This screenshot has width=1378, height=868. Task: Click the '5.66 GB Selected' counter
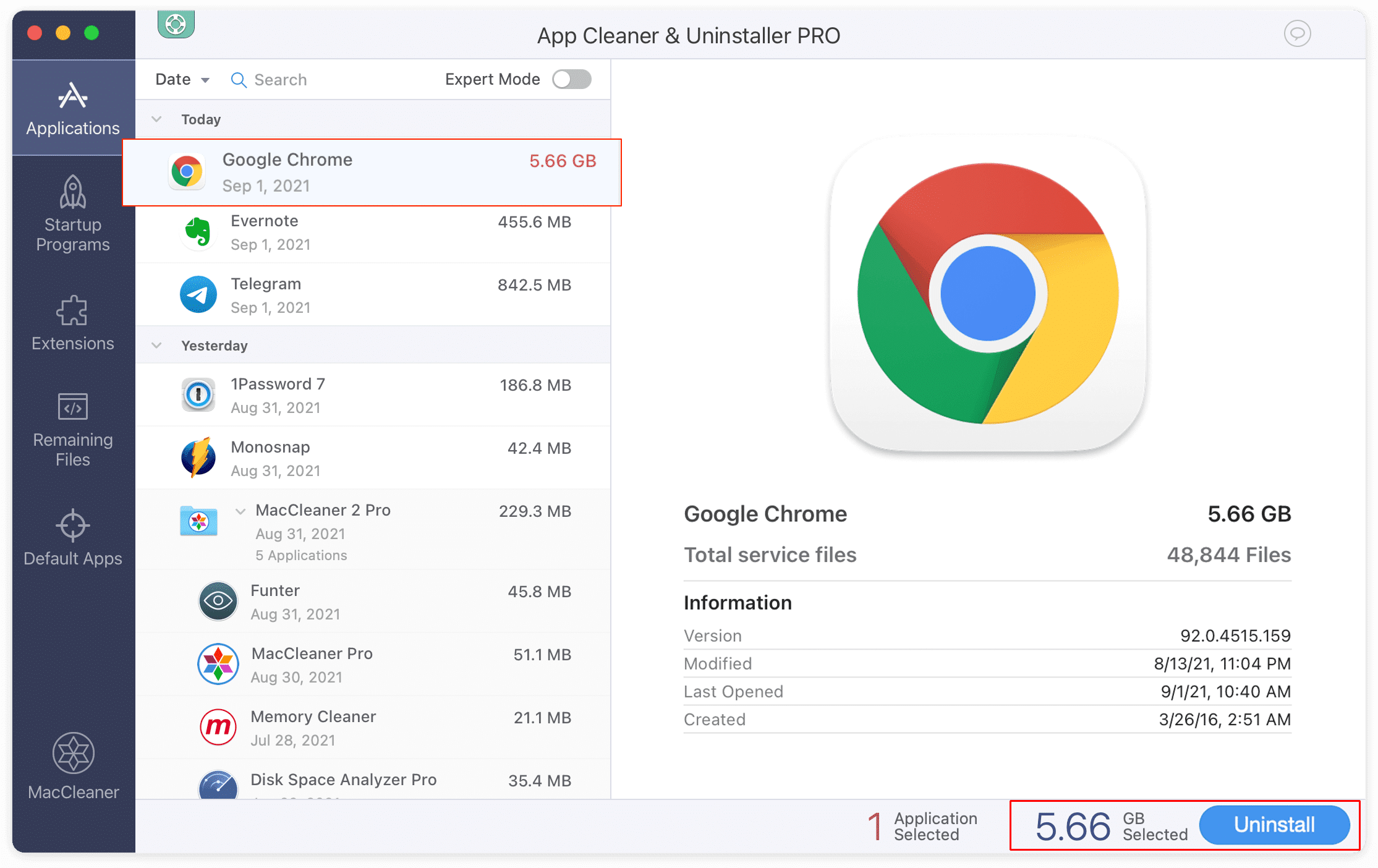tap(1111, 826)
